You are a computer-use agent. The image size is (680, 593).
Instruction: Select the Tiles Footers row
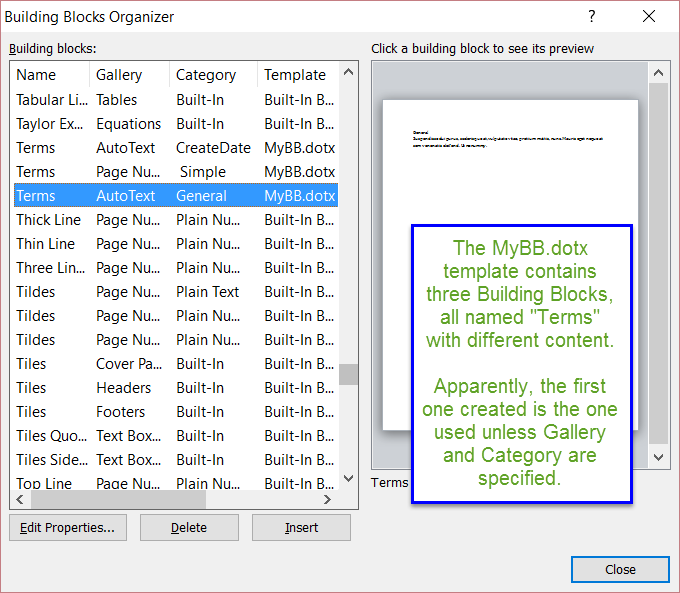(x=176, y=412)
